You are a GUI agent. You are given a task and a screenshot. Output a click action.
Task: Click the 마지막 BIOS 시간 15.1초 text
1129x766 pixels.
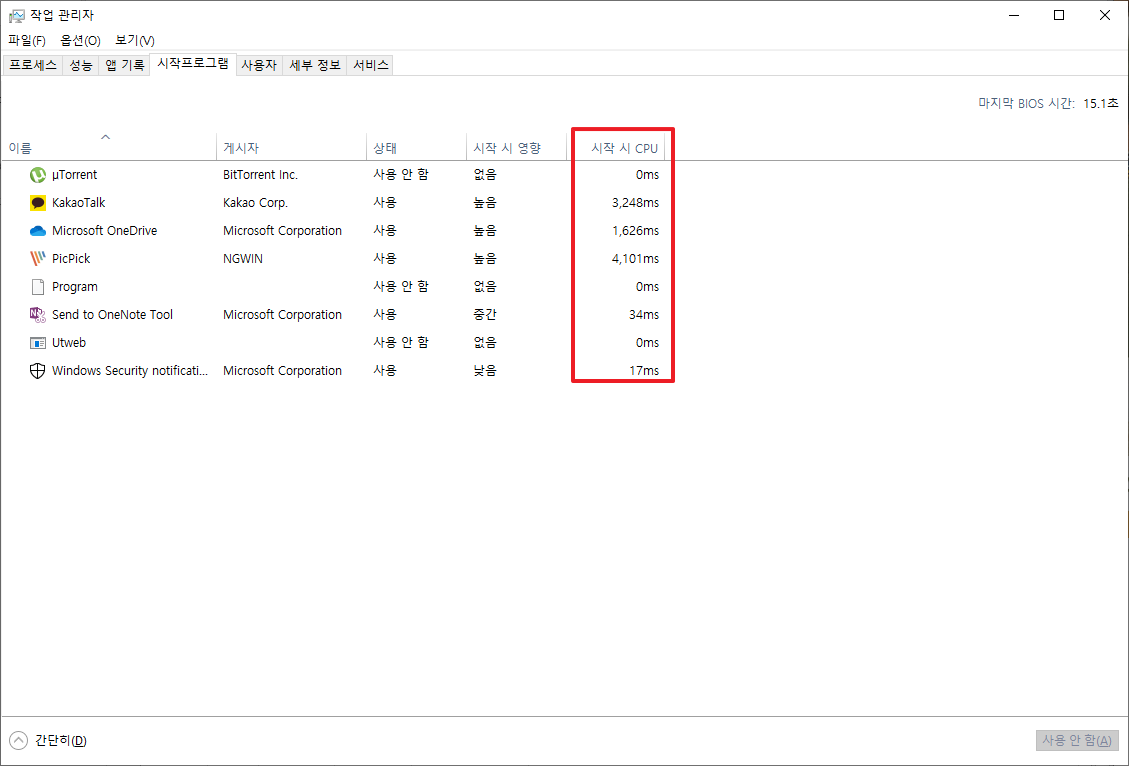(1048, 104)
